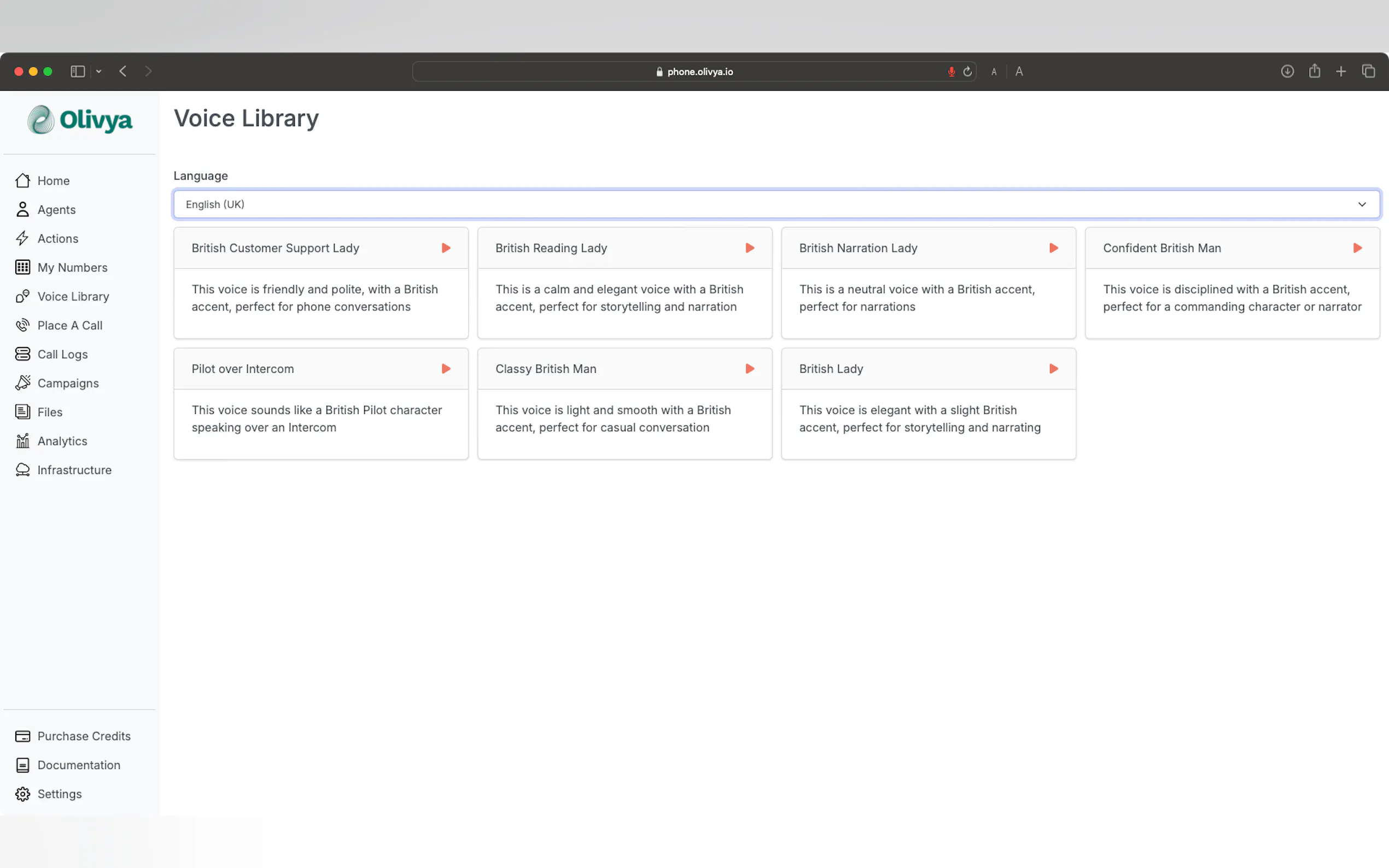Click the My Numbers keypad icon

[22, 267]
